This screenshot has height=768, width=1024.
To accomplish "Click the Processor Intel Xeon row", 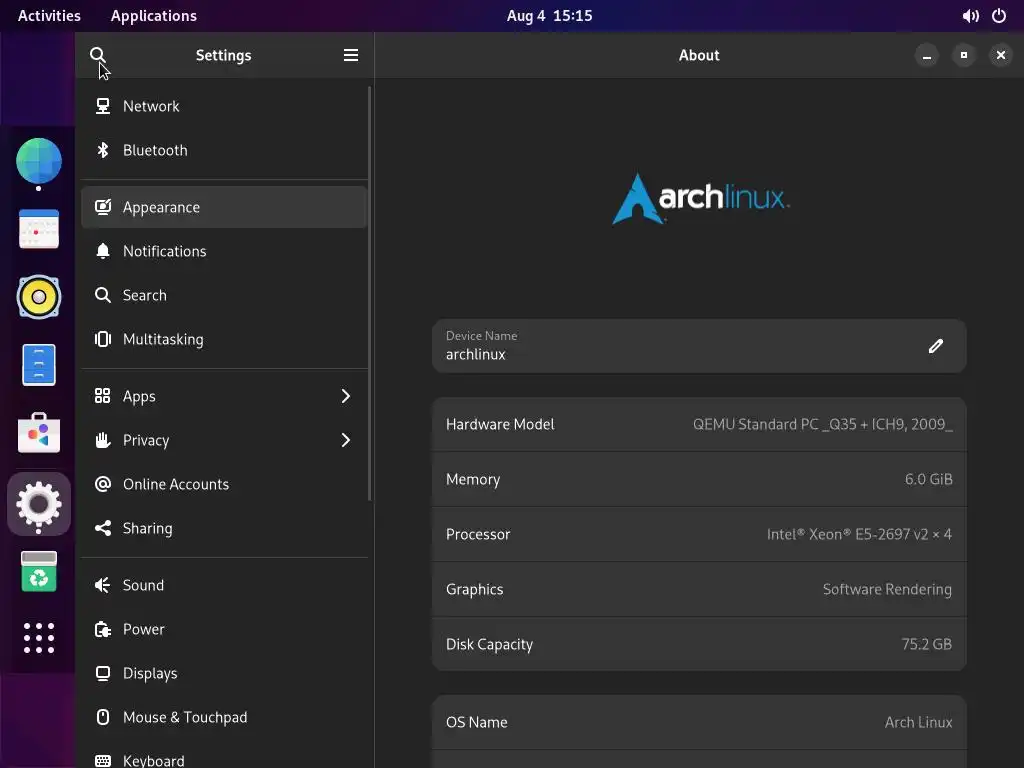I will coord(699,534).
